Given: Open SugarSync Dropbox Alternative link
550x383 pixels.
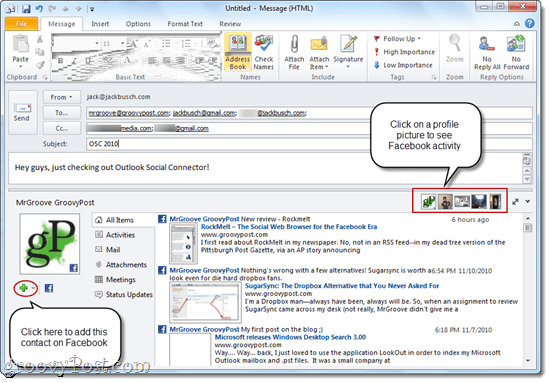Looking at the screenshot, I should click(342, 286).
